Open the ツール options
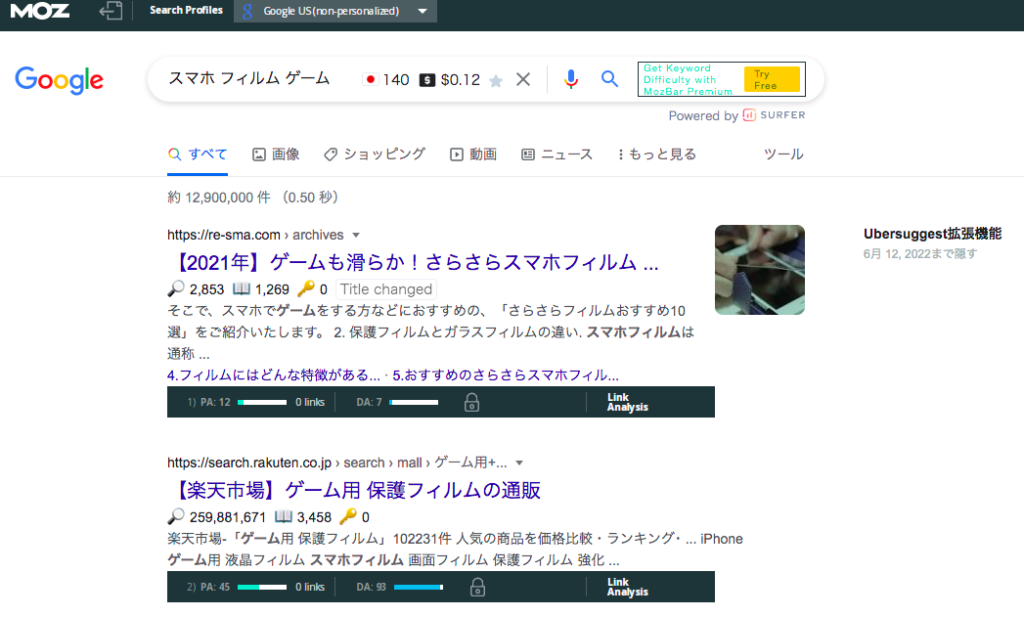This screenshot has height=617, width=1024. coord(784,155)
